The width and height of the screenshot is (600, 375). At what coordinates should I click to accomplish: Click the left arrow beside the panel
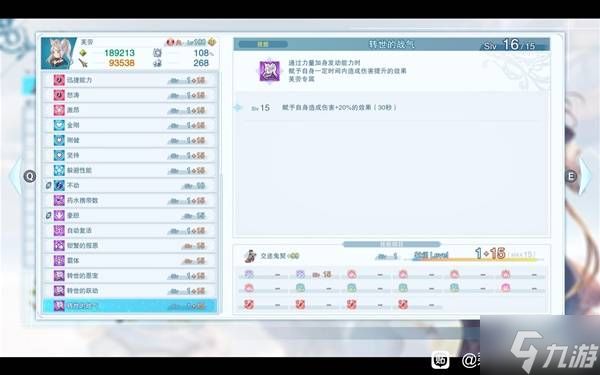coord(15,177)
